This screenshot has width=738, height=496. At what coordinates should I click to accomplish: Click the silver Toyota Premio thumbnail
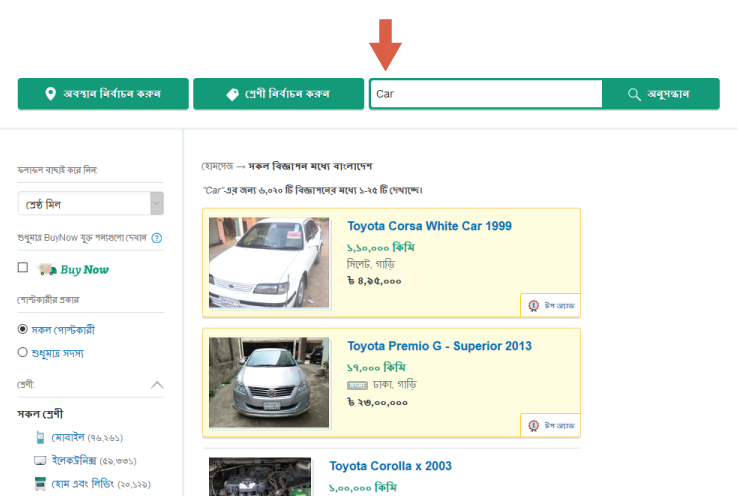click(269, 382)
